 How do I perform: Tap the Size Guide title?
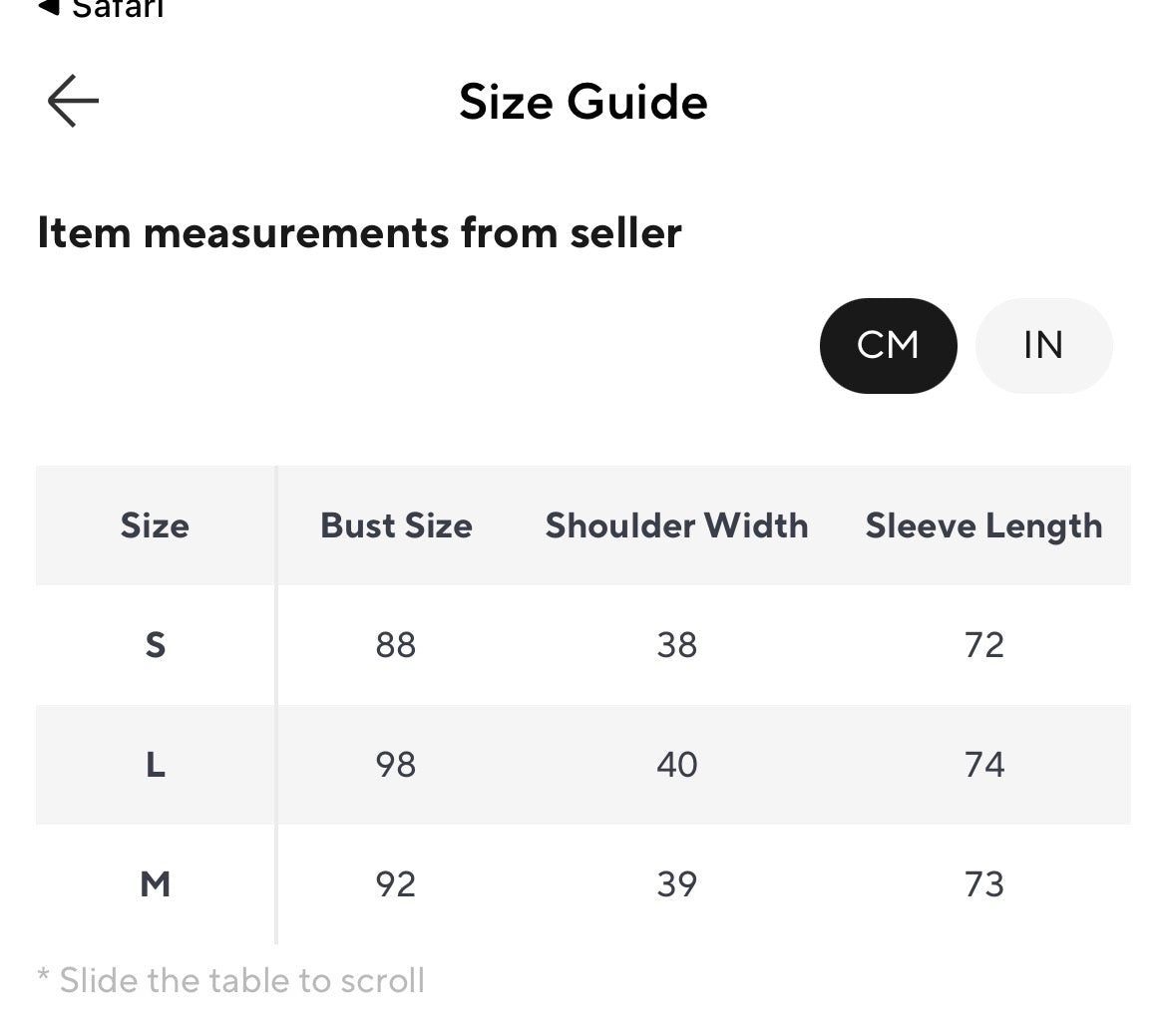(583, 102)
